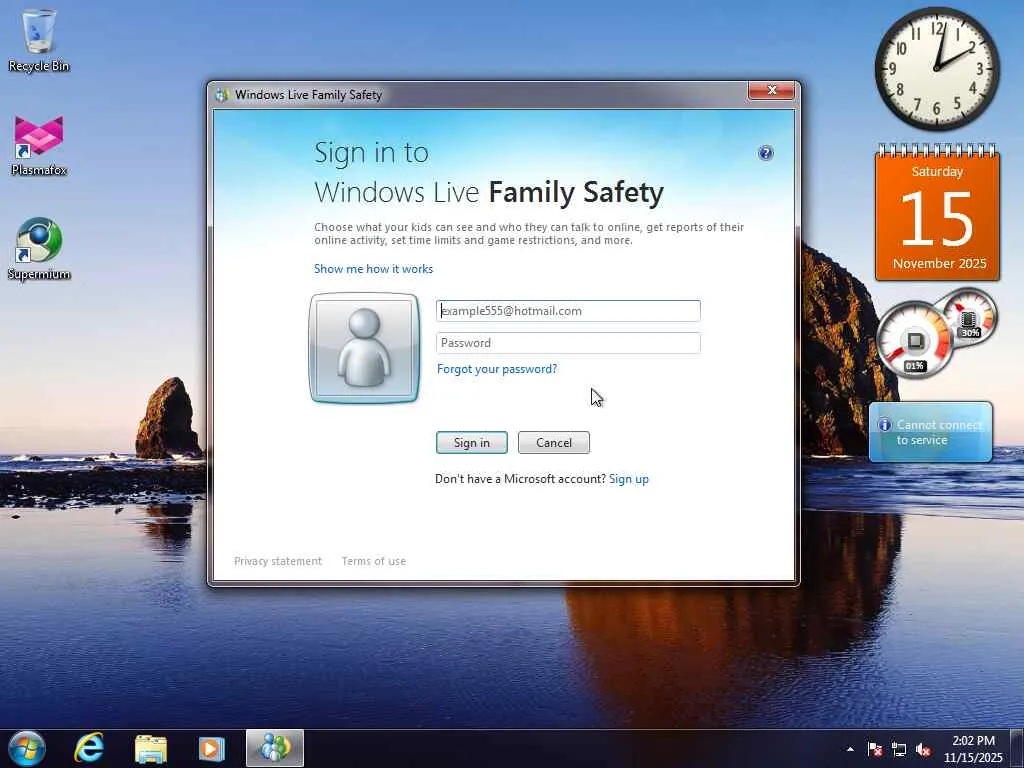Open the Windows Start menu orb
Image resolution: width=1024 pixels, height=768 pixels.
27,748
